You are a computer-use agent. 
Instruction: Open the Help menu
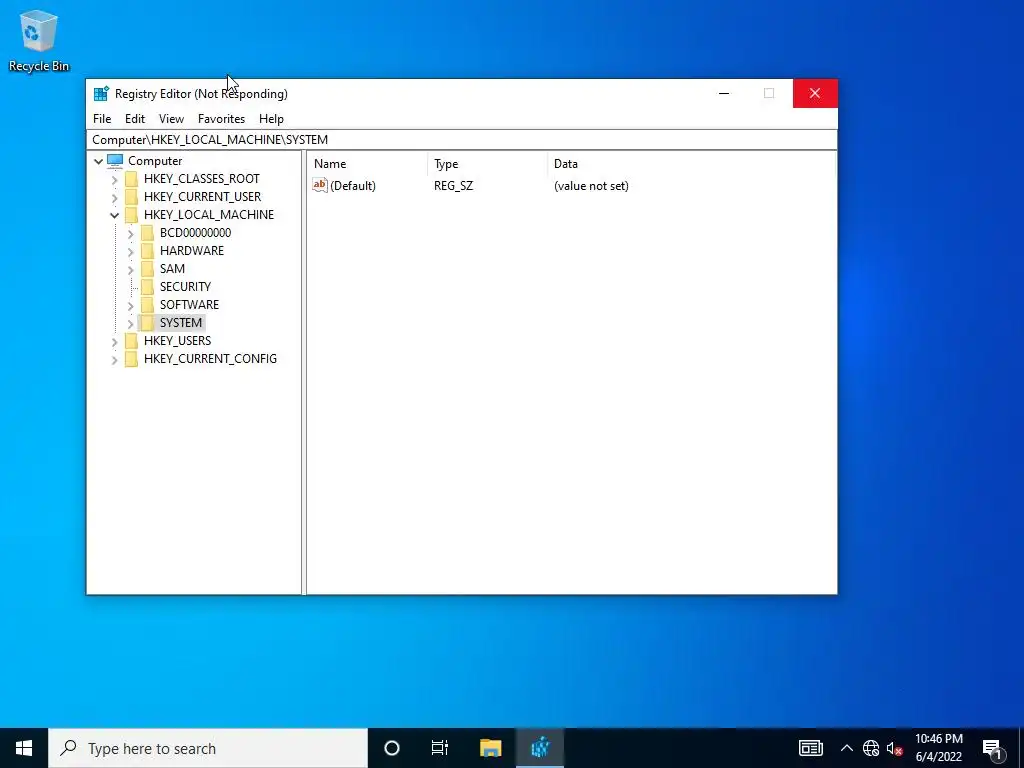pyautogui.click(x=271, y=119)
